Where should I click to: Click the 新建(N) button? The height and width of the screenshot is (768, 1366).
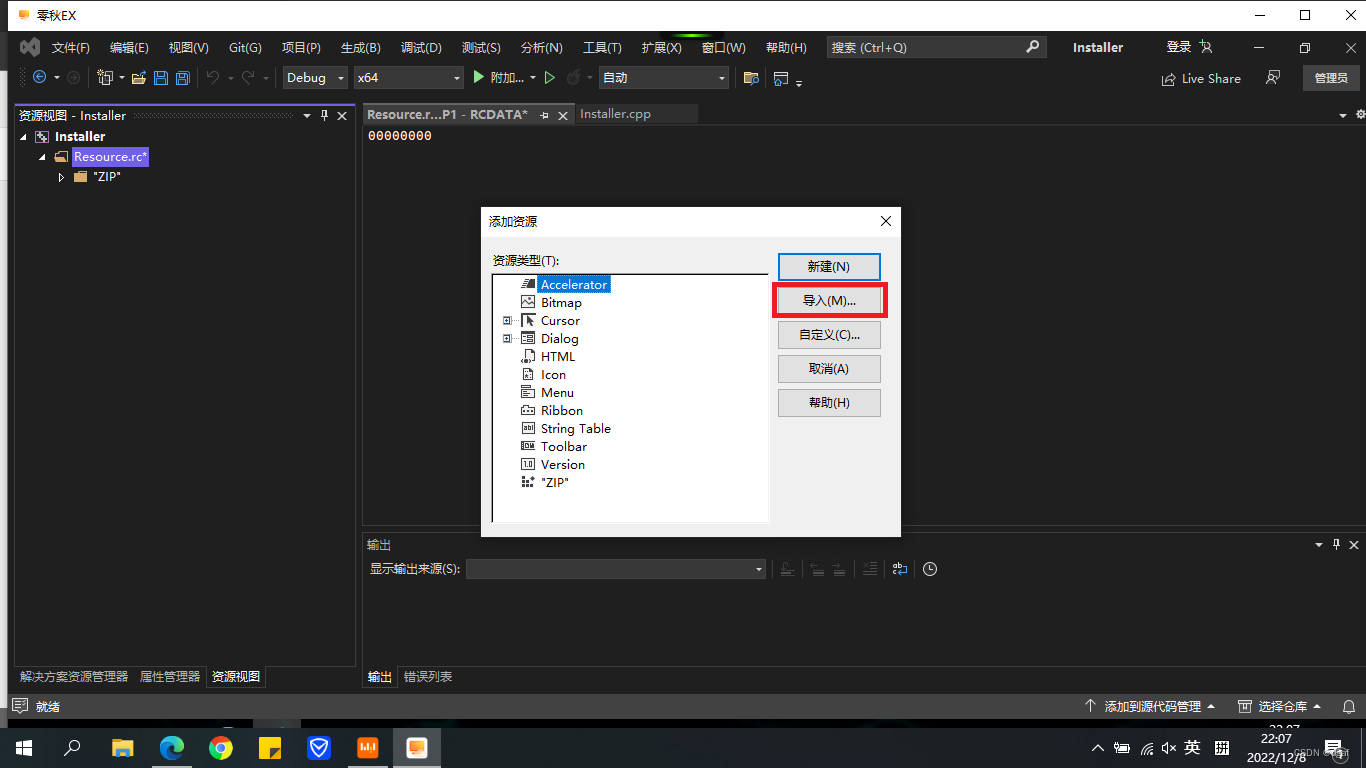(829, 267)
